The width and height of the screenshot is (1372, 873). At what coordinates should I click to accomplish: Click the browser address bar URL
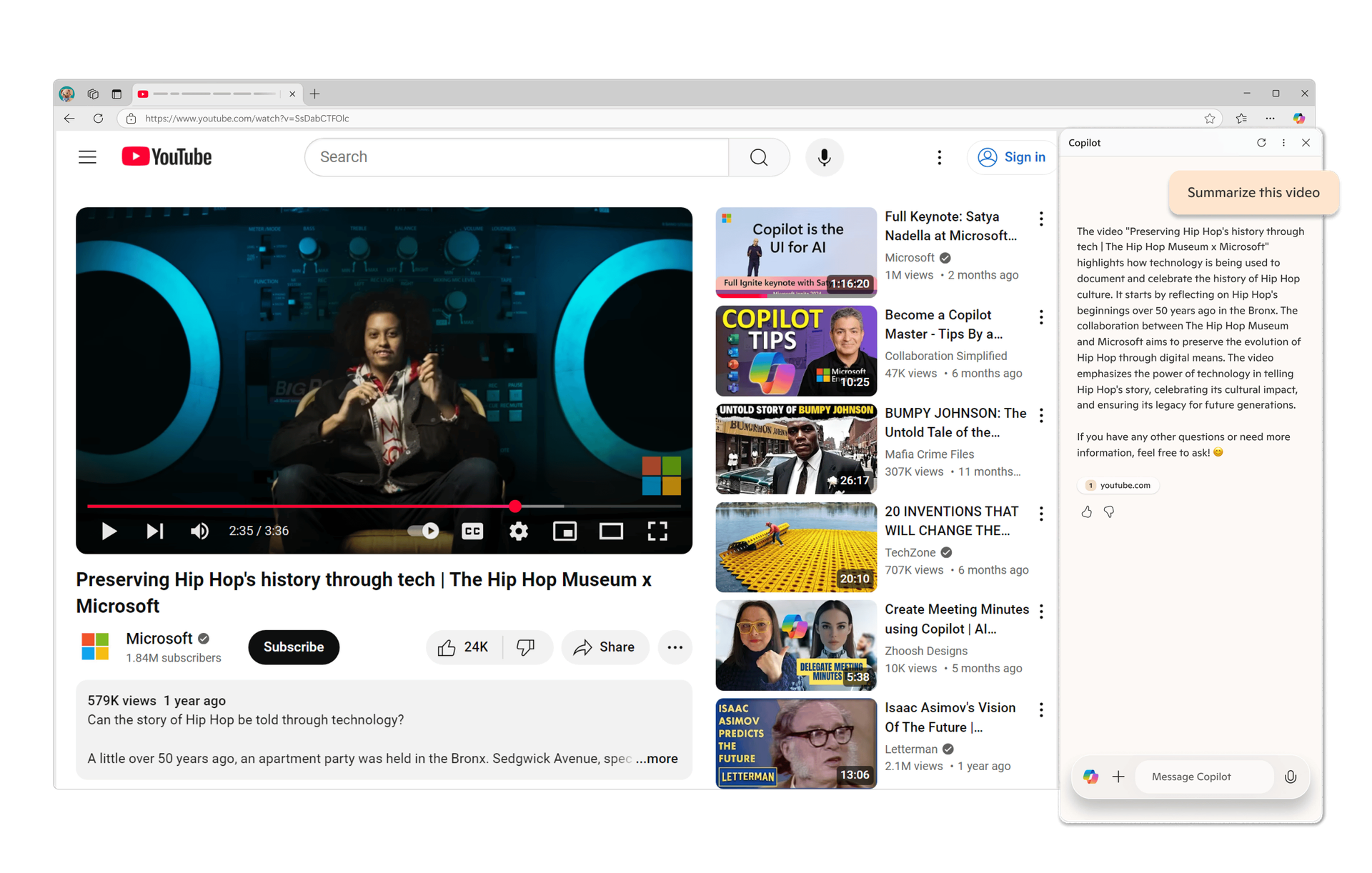[247, 119]
